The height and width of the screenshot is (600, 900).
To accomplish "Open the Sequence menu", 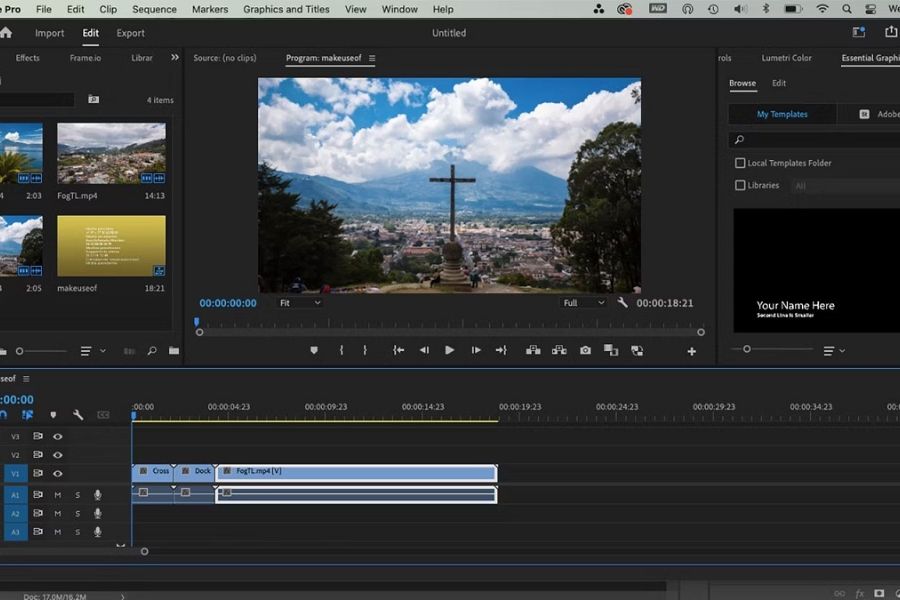I will [x=154, y=9].
